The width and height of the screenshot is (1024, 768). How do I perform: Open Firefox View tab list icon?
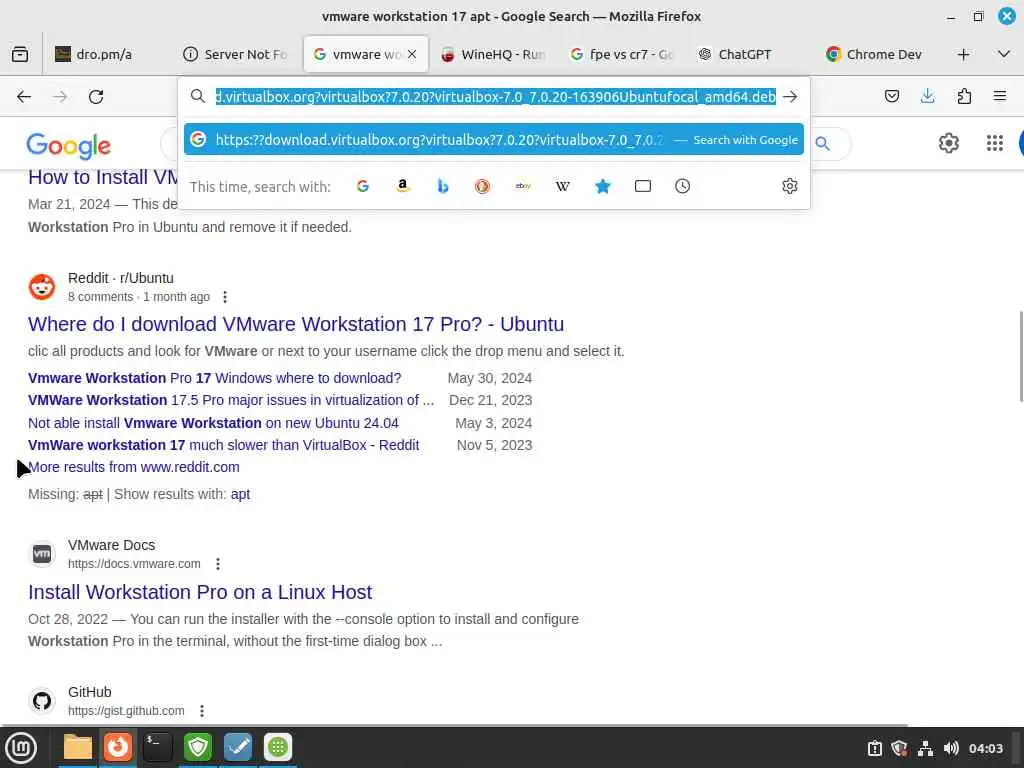tap(20, 54)
